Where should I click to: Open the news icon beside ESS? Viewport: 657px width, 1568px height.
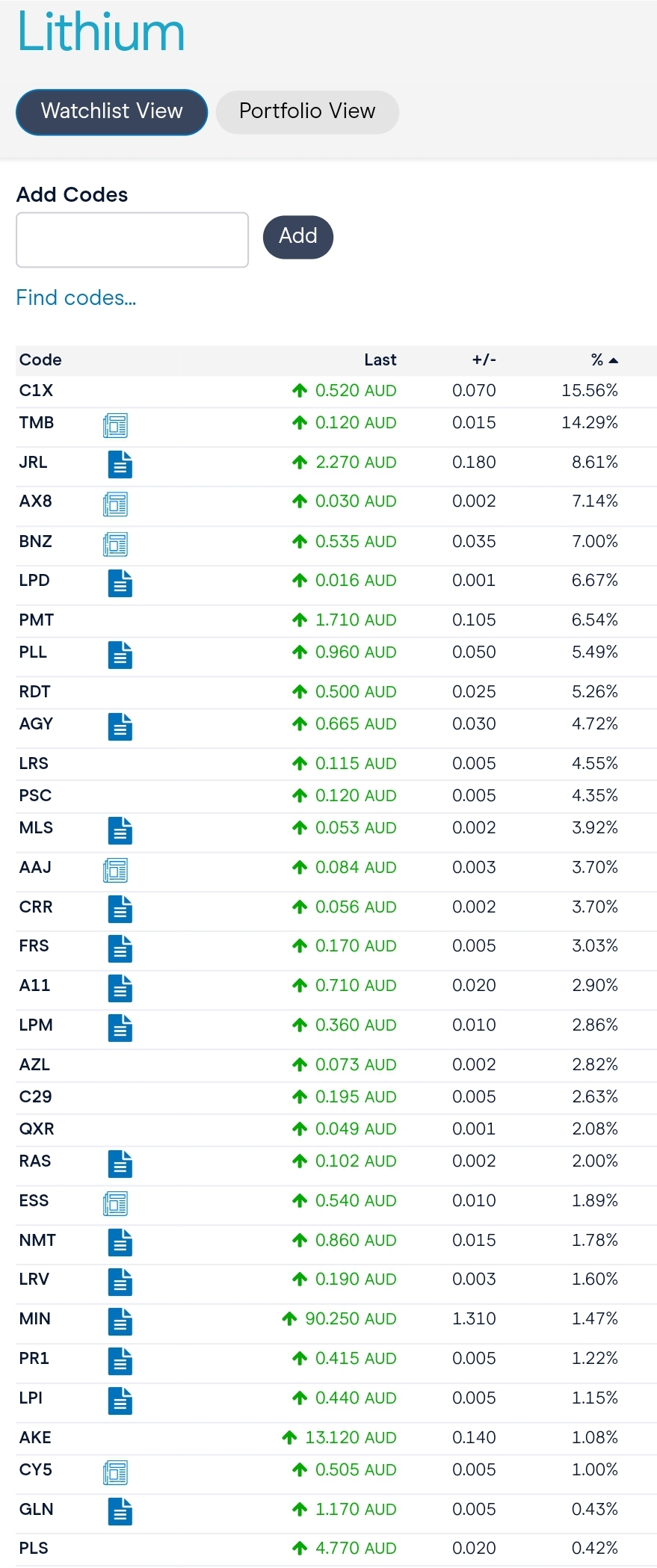coord(116,1203)
